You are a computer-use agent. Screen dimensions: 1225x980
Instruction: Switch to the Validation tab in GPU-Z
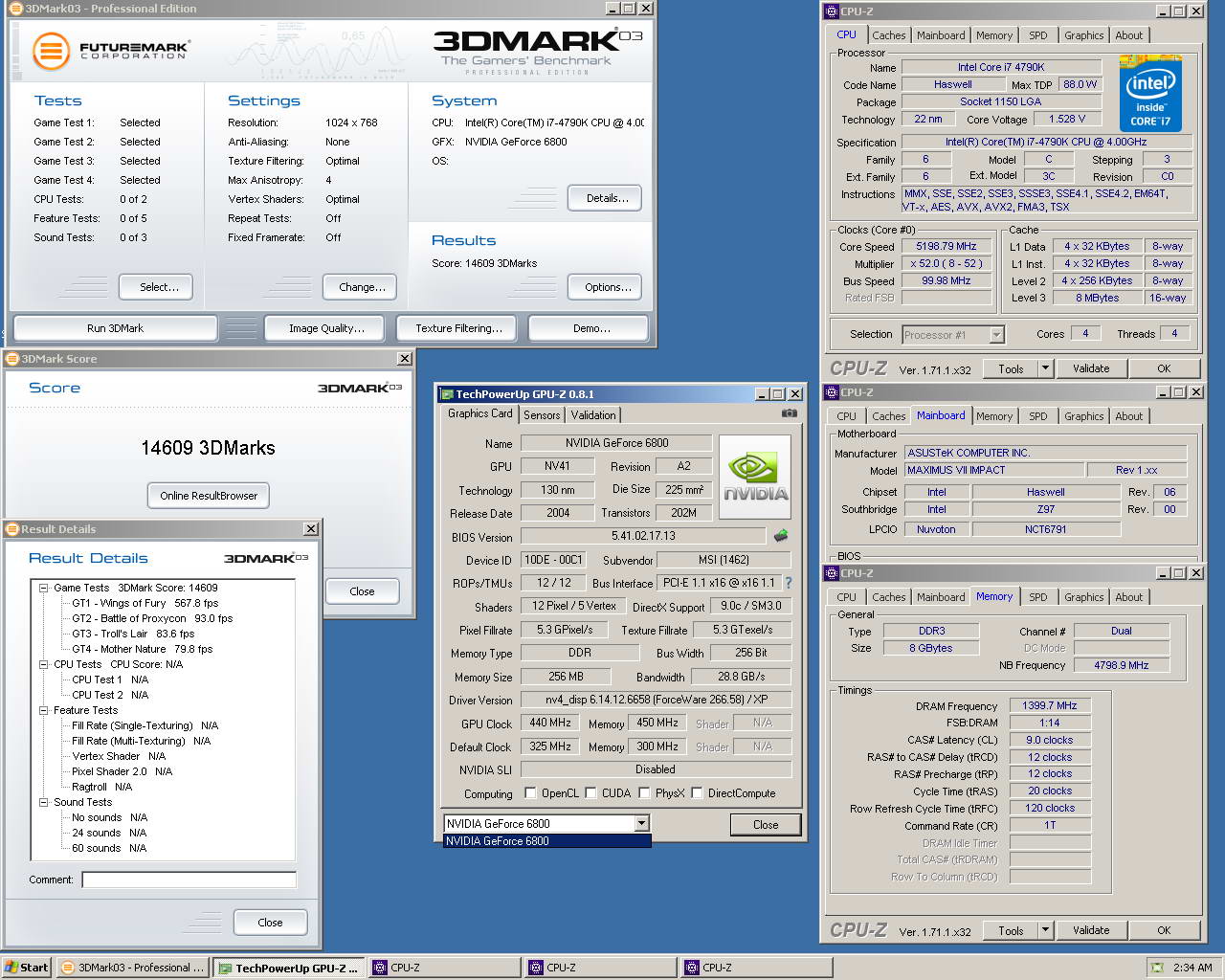(x=593, y=415)
